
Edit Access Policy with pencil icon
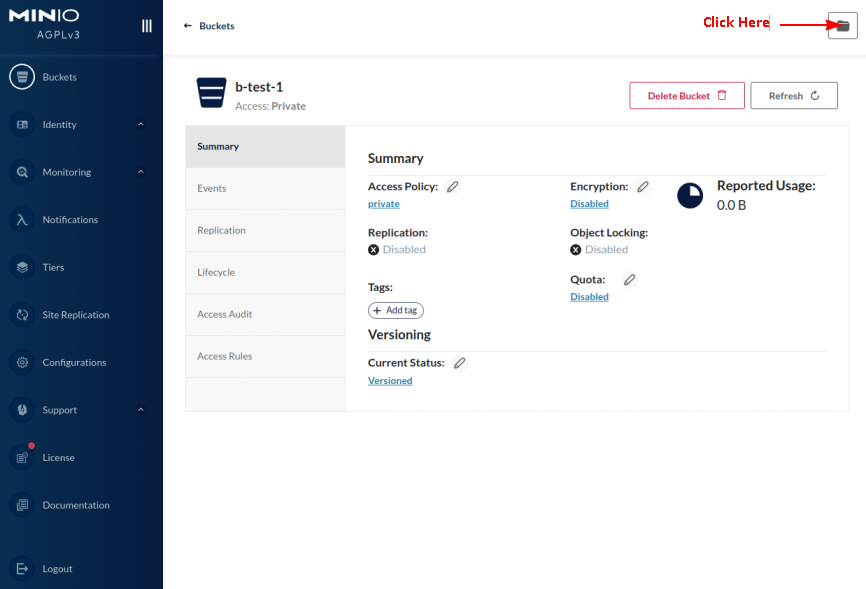453,187
